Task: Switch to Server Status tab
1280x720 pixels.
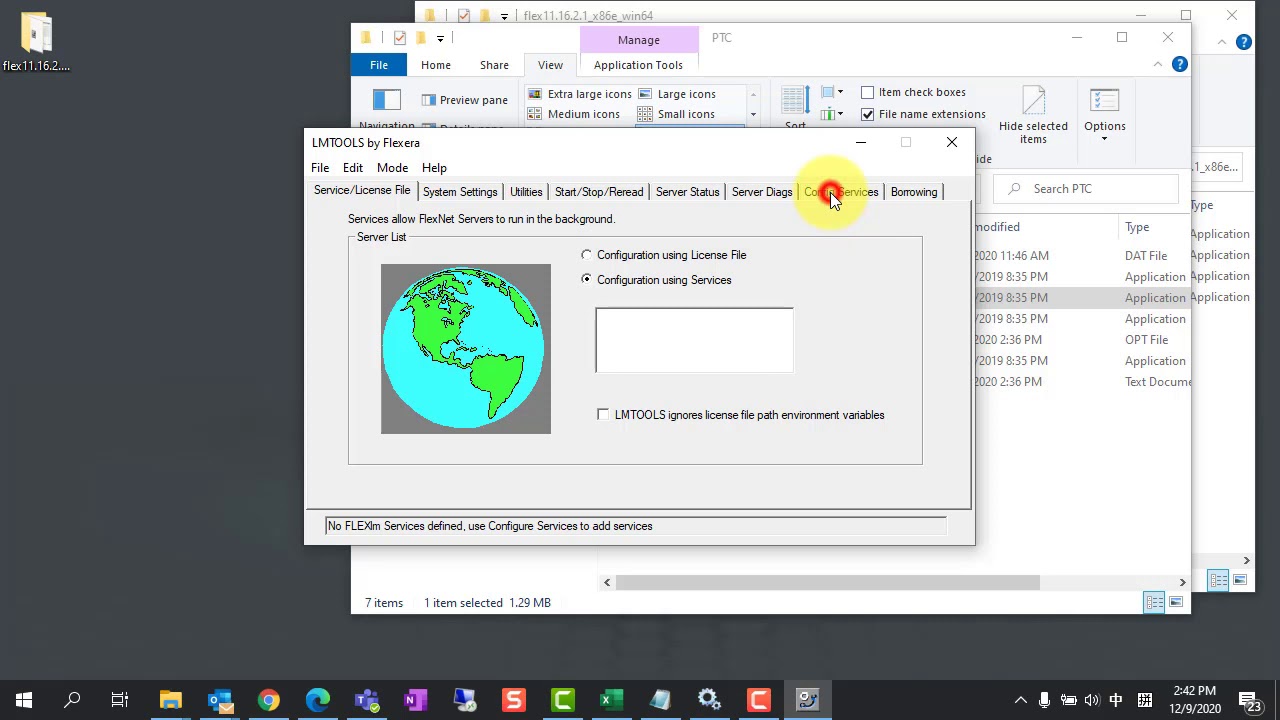Action: [x=687, y=192]
